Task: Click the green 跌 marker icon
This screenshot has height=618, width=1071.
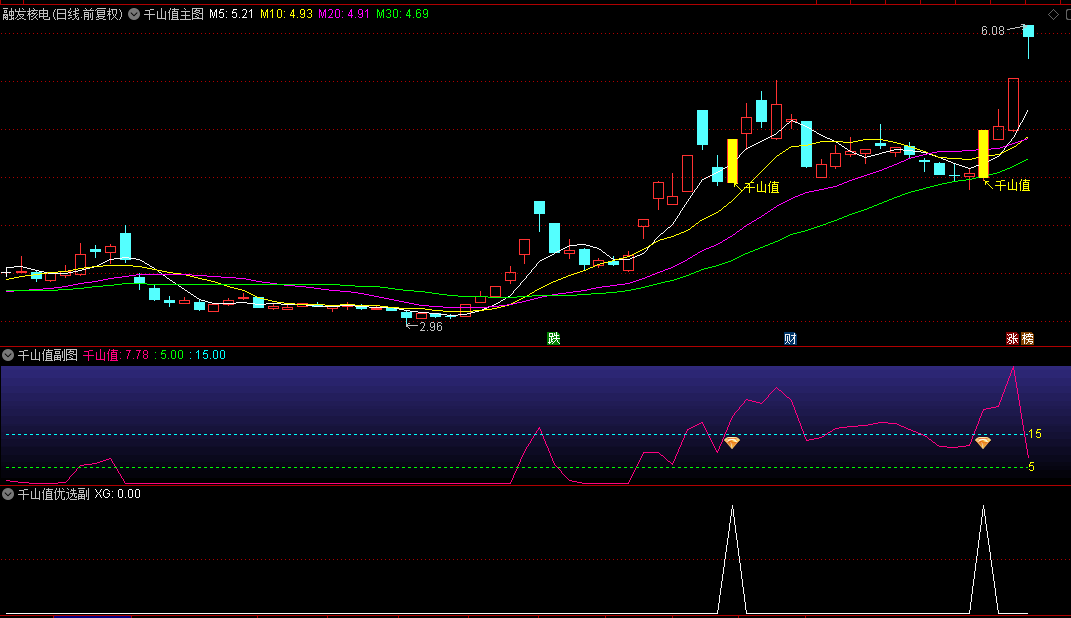Action: click(x=553, y=338)
